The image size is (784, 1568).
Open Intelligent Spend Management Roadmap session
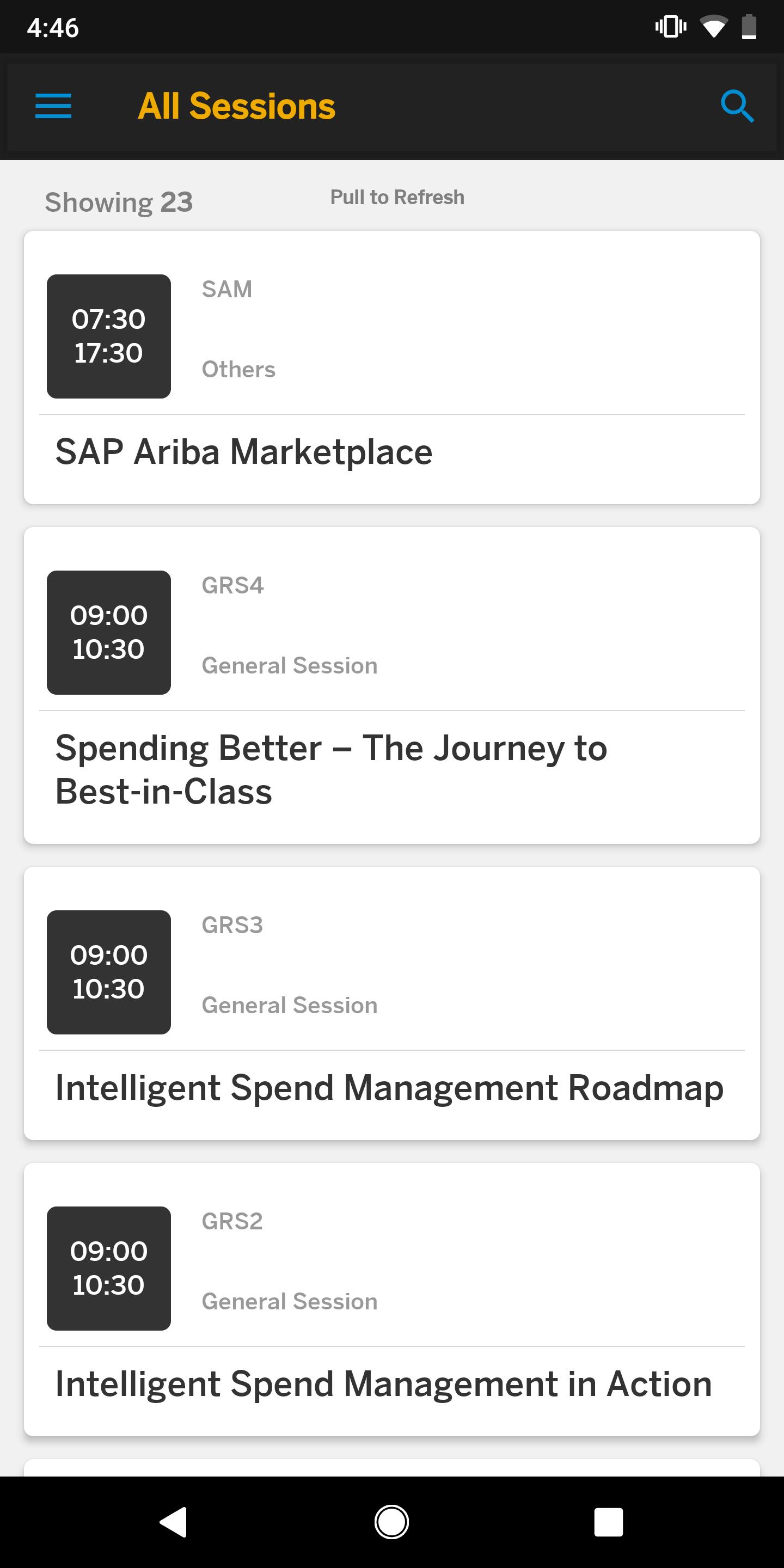[x=392, y=1003]
